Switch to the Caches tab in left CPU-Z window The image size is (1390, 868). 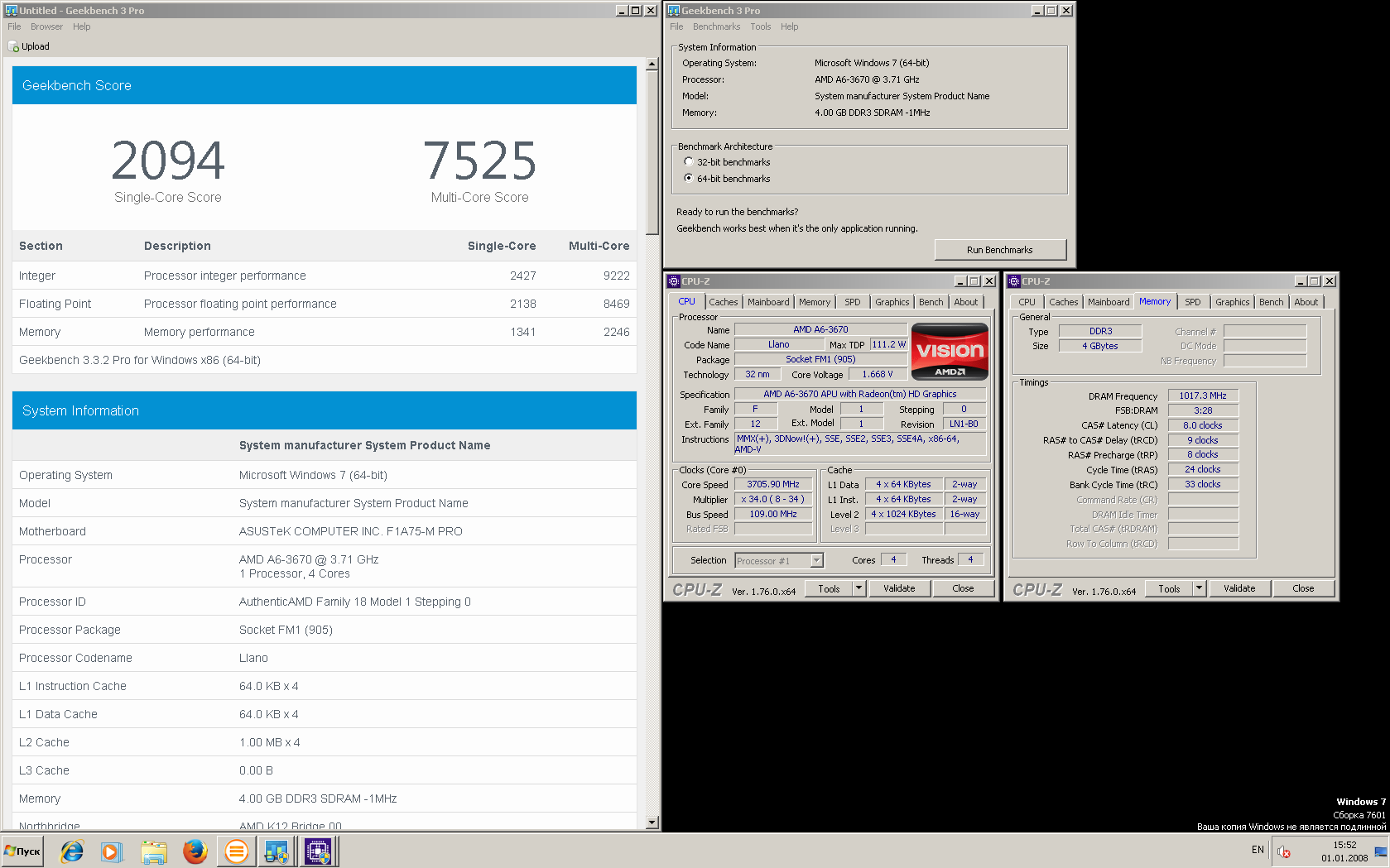coord(723,302)
